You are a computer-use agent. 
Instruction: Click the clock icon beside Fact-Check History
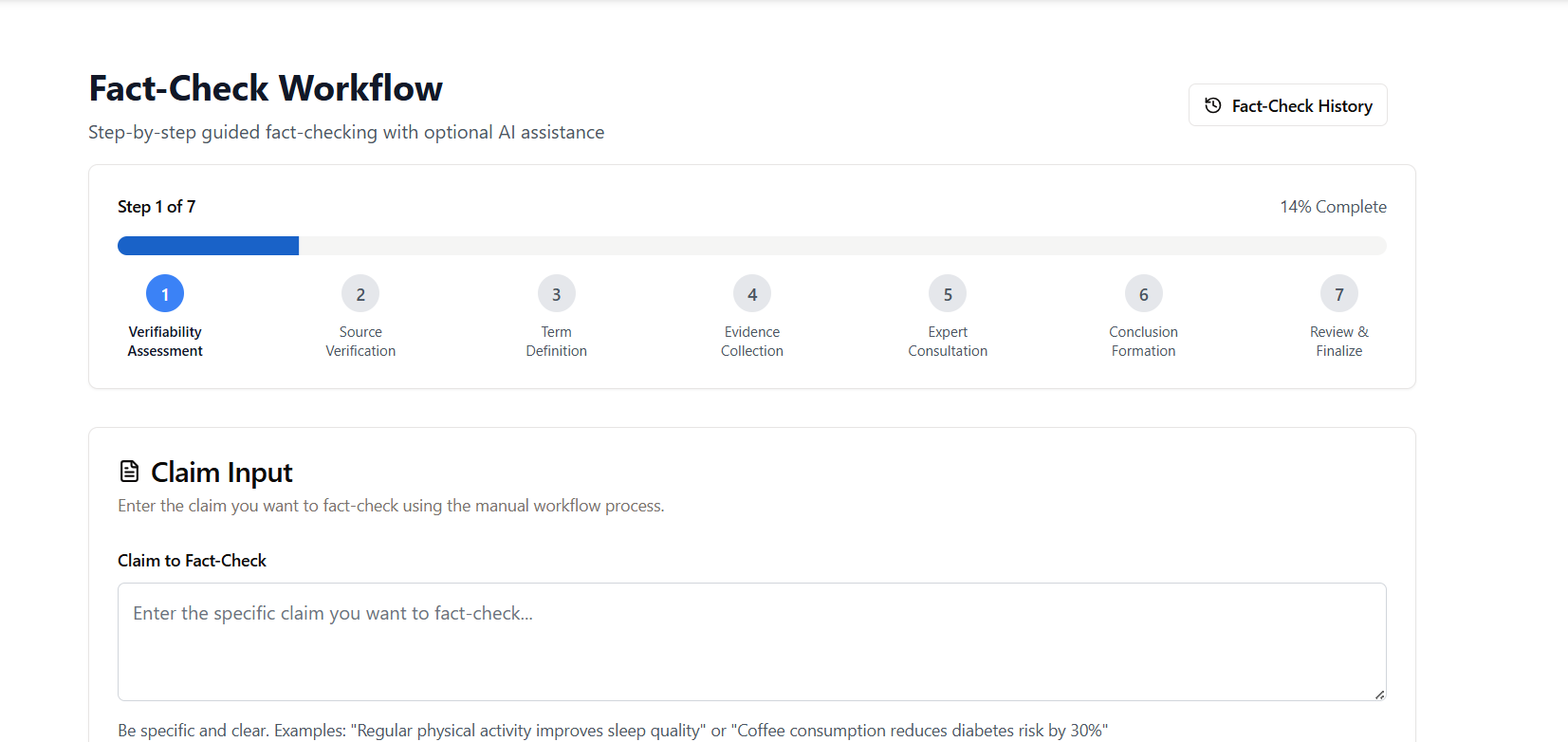(1212, 105)
